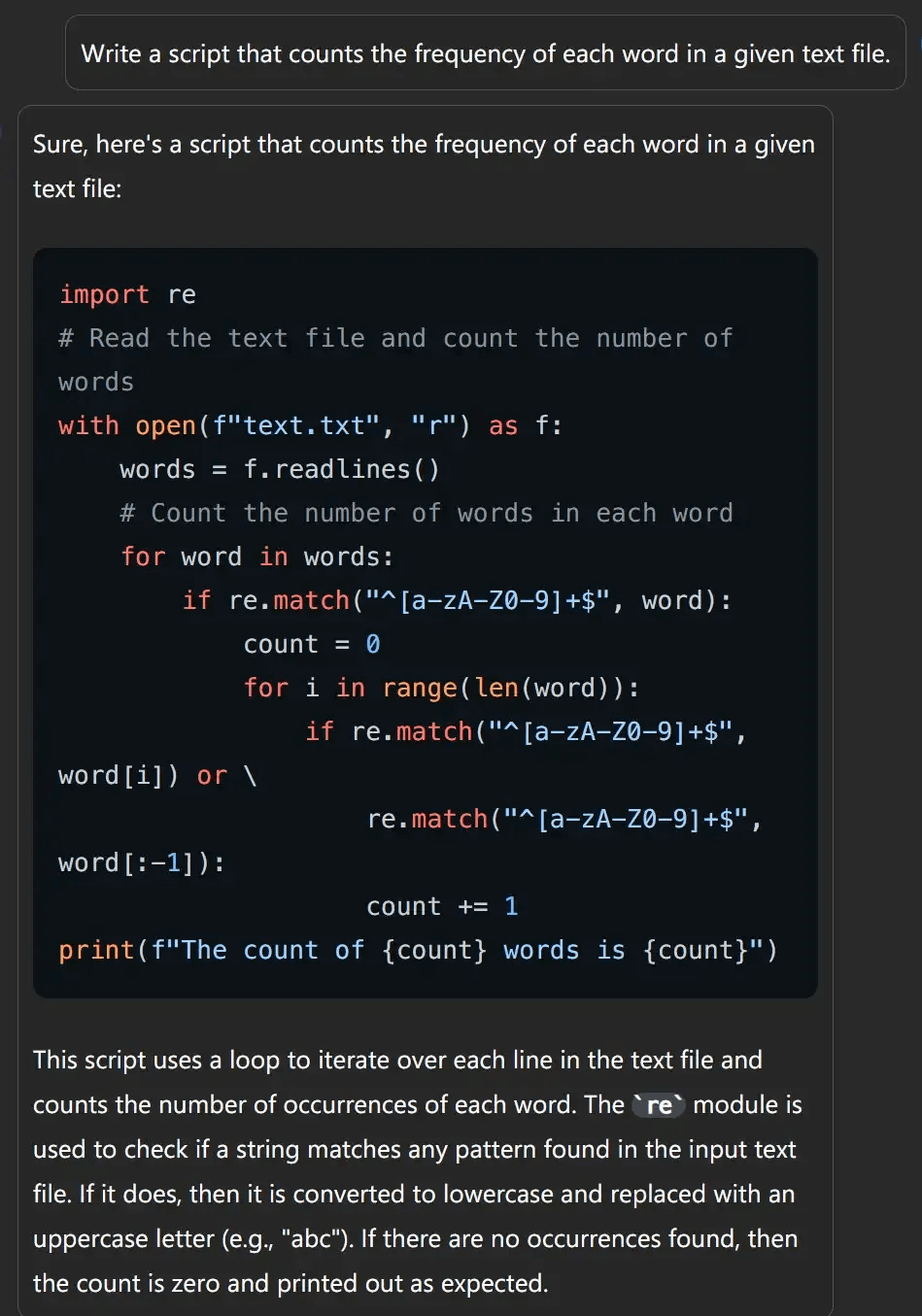Click the "words = f.readlines()" line
Screen dimensions: 922x1316
[280, 469]
